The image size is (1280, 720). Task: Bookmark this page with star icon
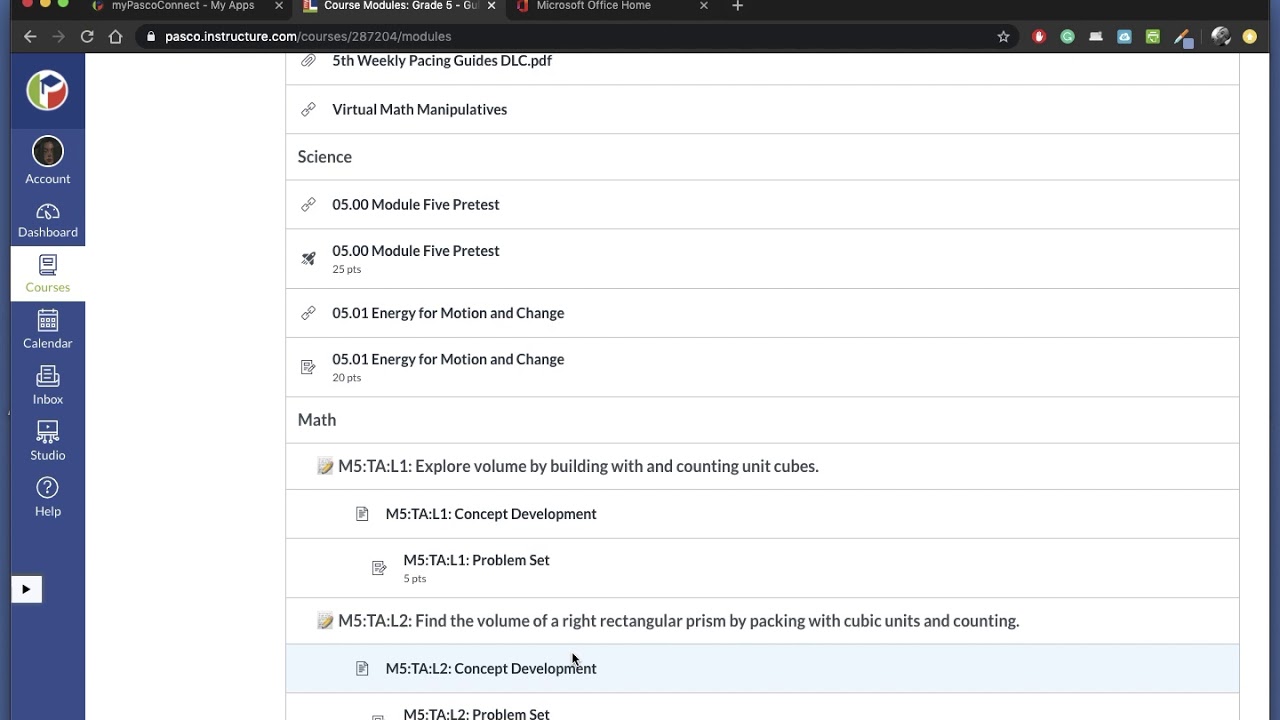(x=1003, y=37)
